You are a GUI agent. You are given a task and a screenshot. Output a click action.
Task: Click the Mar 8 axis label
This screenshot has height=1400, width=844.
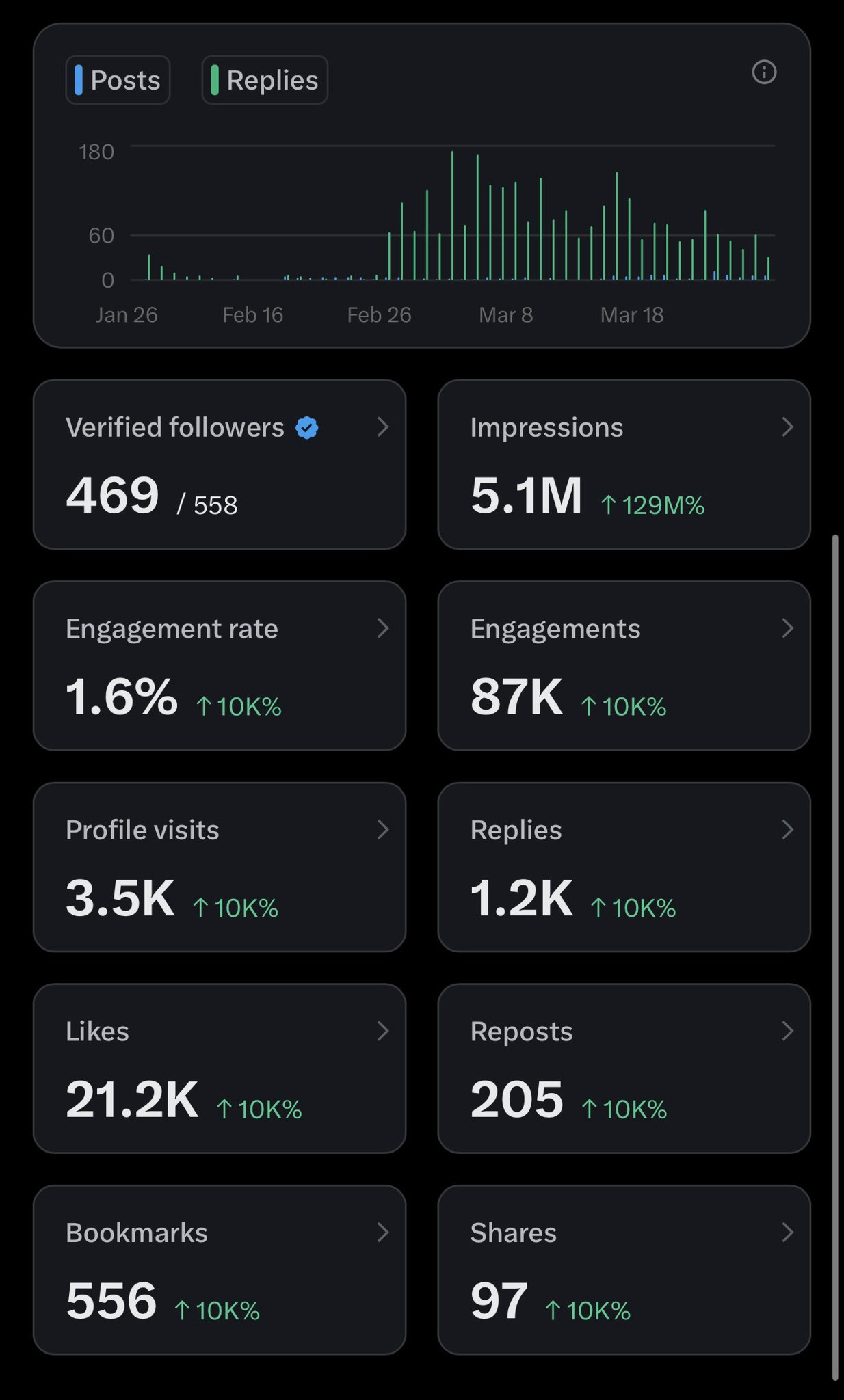(505, 315)
